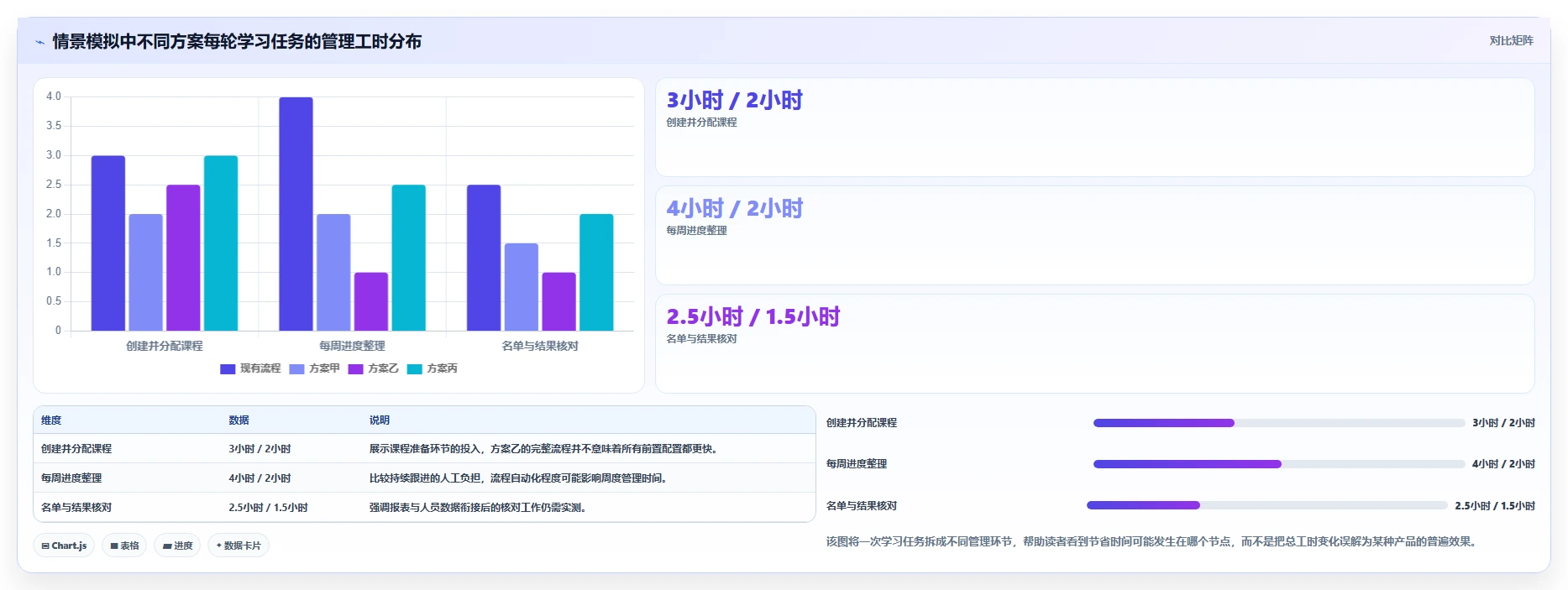Click the 现有流程 bar in 创建并分配课程 group

(x=108, y=243)
